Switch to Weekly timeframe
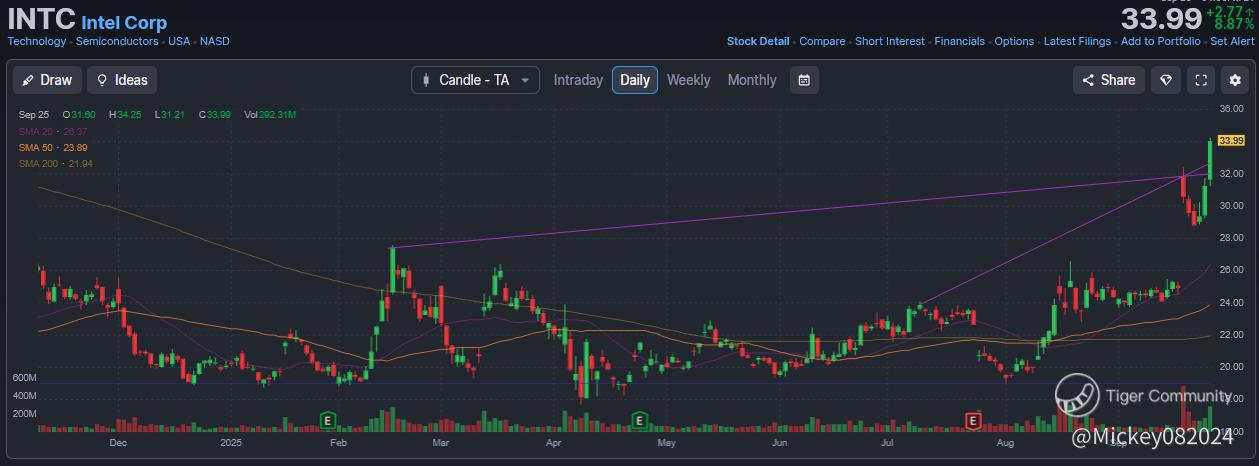Viewport: 1259px width, 466px height. [x=688, y=80]
